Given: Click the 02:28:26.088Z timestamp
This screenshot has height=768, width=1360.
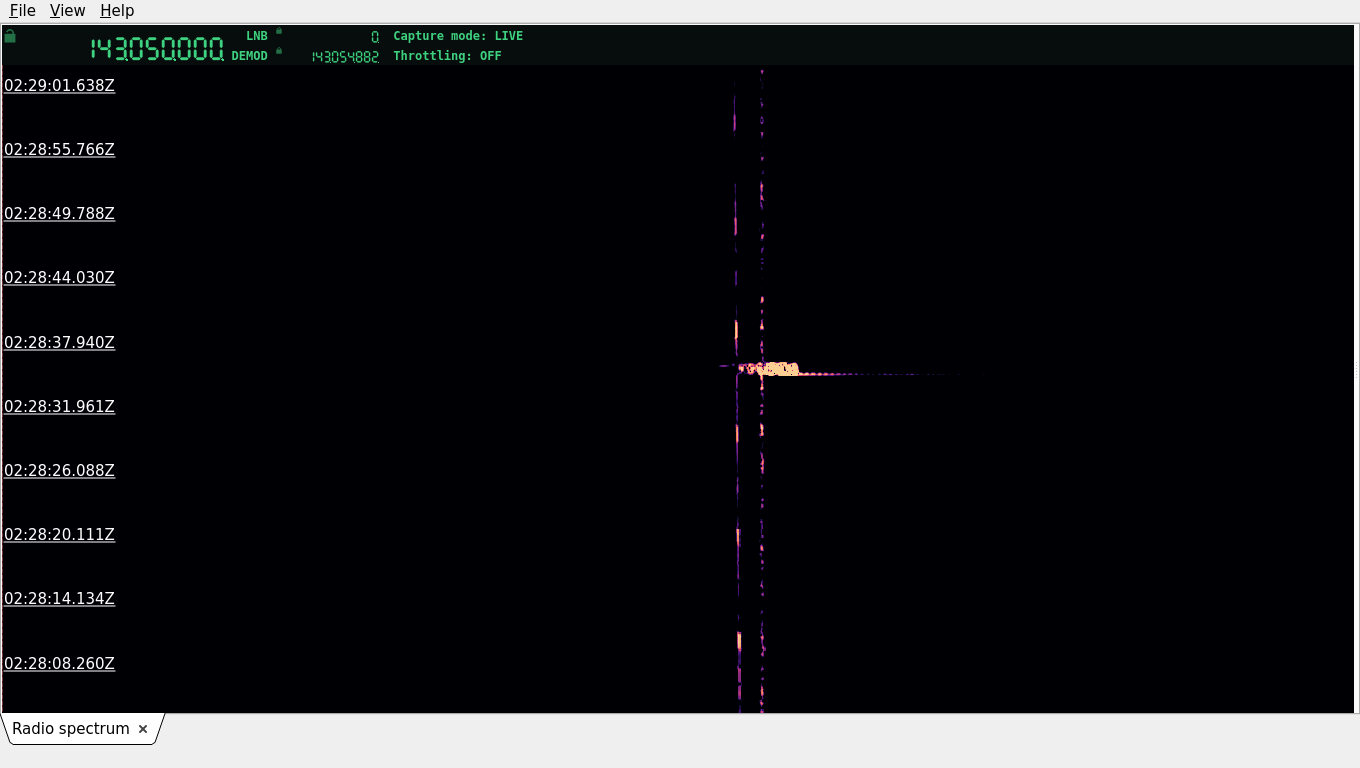Looking at the screenshot, I should [x=60, y=471].
